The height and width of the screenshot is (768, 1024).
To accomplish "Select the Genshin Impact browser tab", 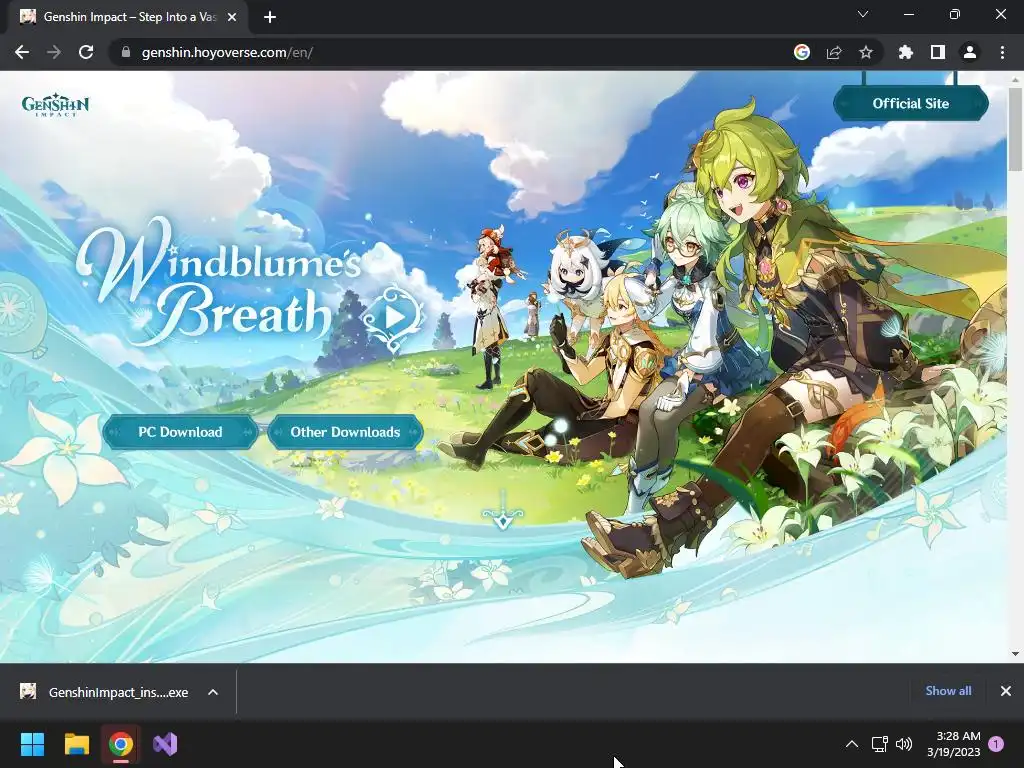I will tap(129, 17).
